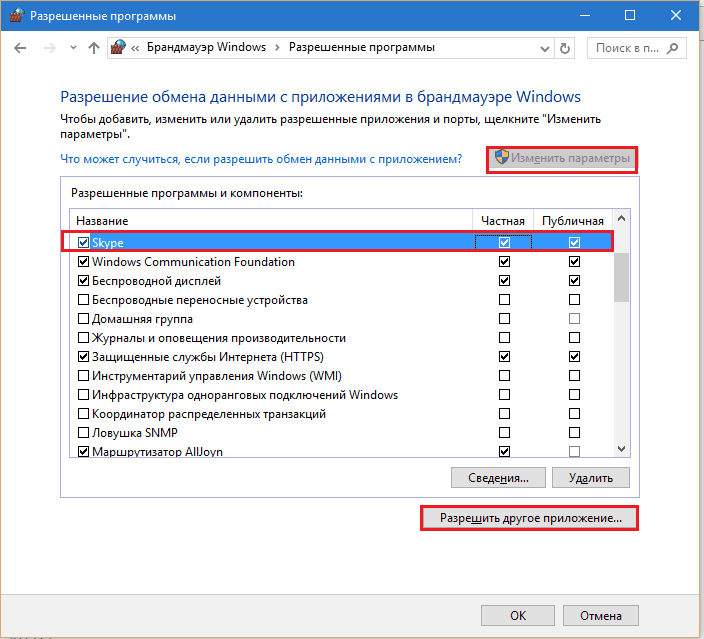Open breadcrumb arrow after Брандмауэр Windows
This screenshot has height=639, width=704.
click(x=279, y=48)
